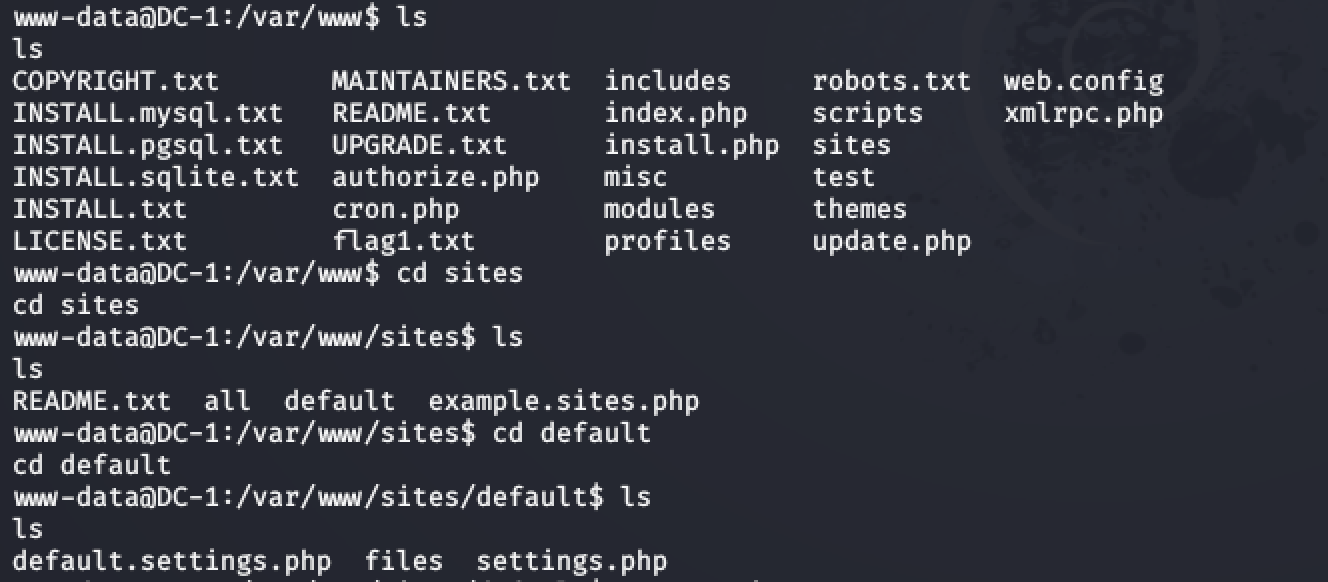
Task: Select the MAINTAINERS.txt filename
Action: 452,81
